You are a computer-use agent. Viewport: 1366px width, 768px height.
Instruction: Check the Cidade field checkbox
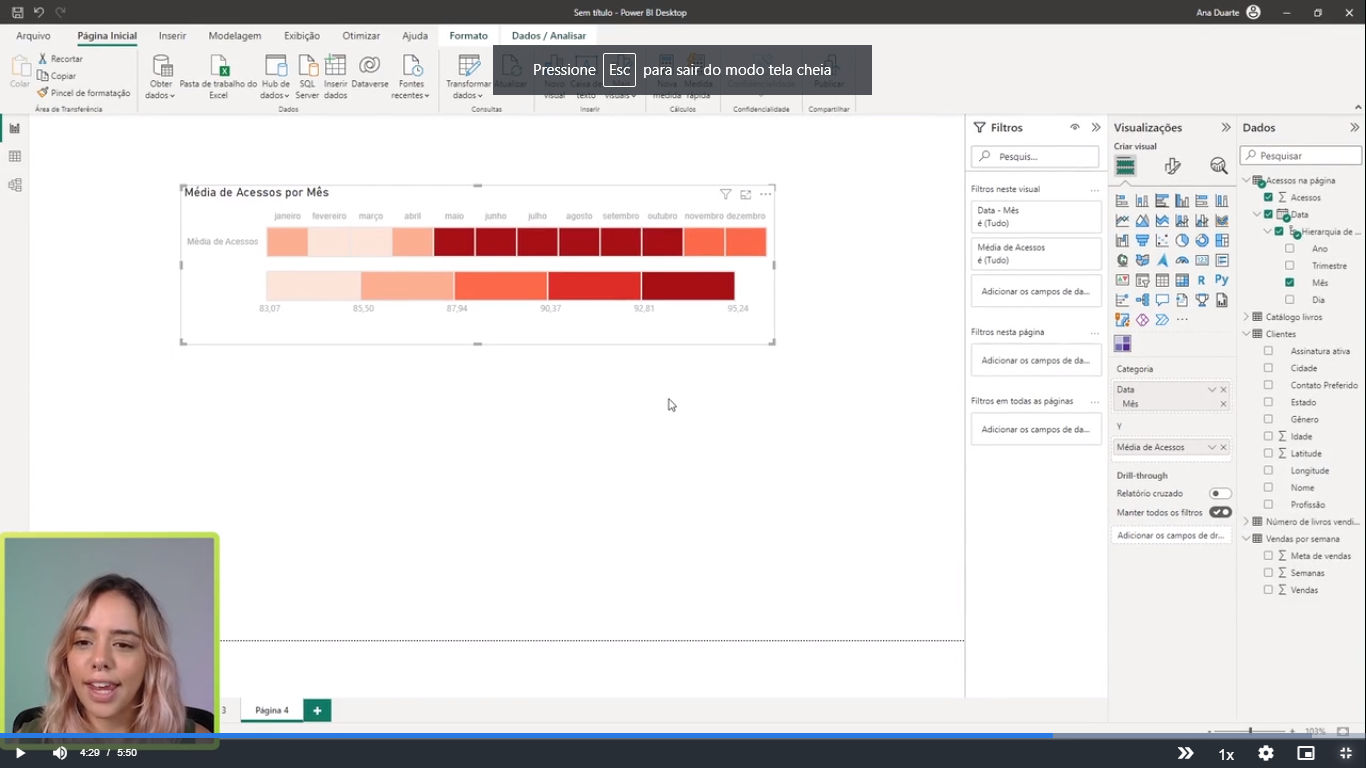click(x=1269, y=368)
